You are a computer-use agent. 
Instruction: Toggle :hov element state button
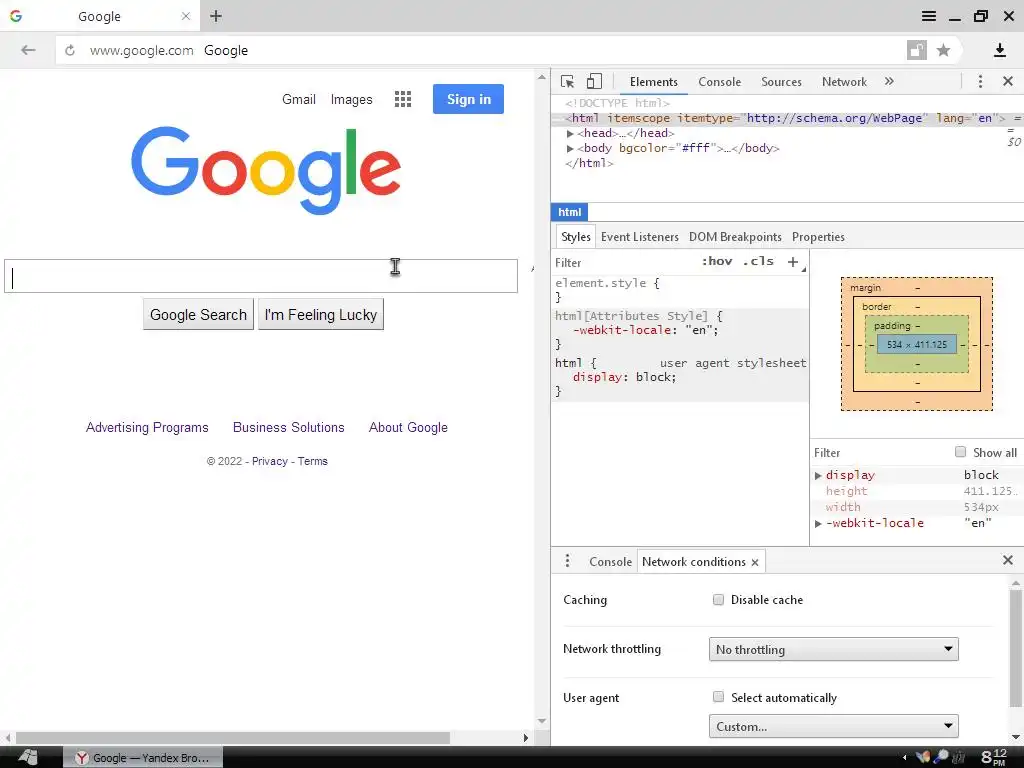tap(716, 261)
